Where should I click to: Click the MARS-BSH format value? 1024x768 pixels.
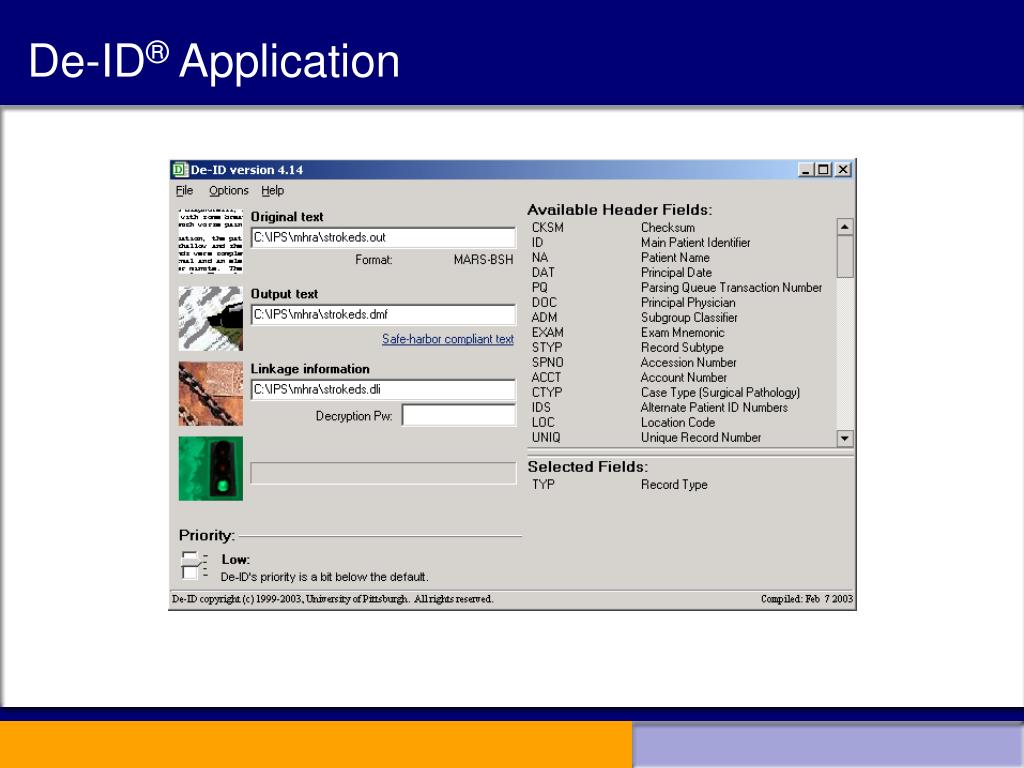point(483,260)
